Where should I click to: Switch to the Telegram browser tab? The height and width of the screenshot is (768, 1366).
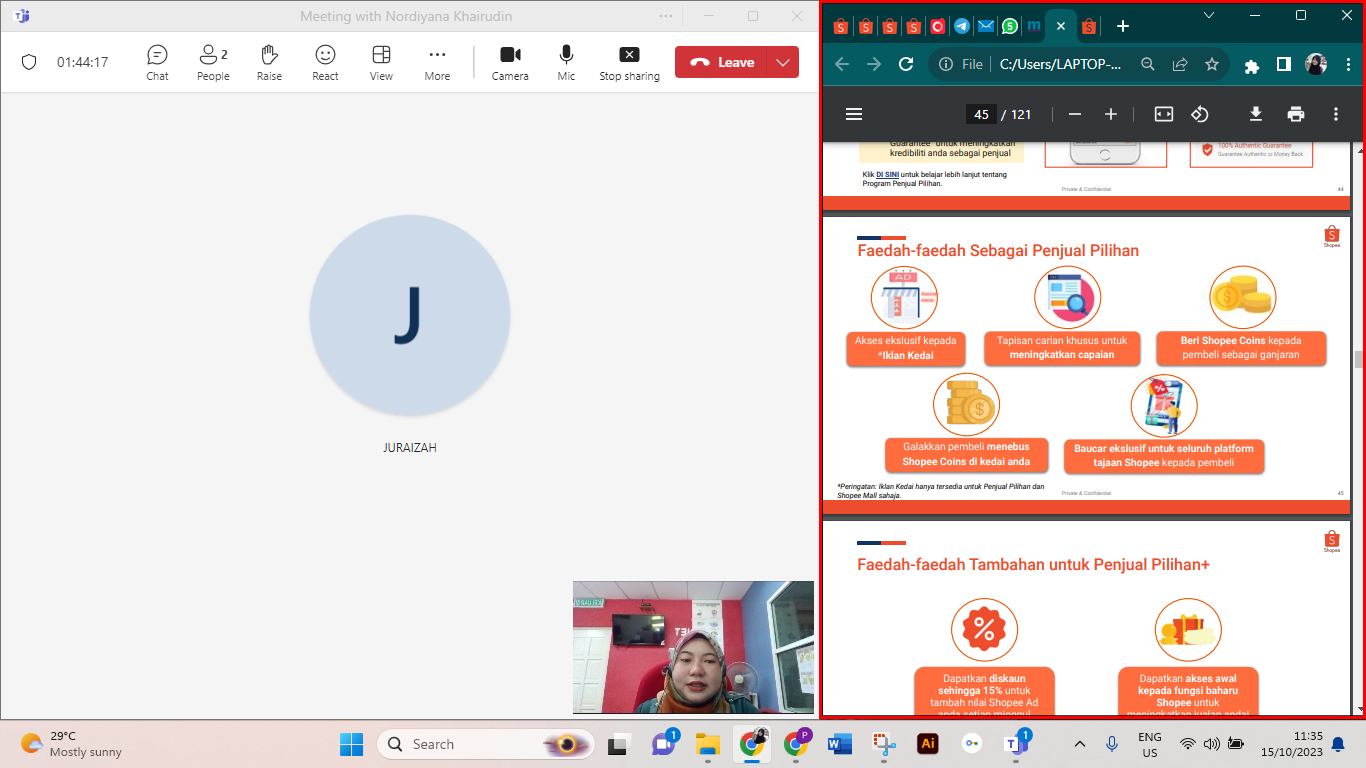(961, 26)
